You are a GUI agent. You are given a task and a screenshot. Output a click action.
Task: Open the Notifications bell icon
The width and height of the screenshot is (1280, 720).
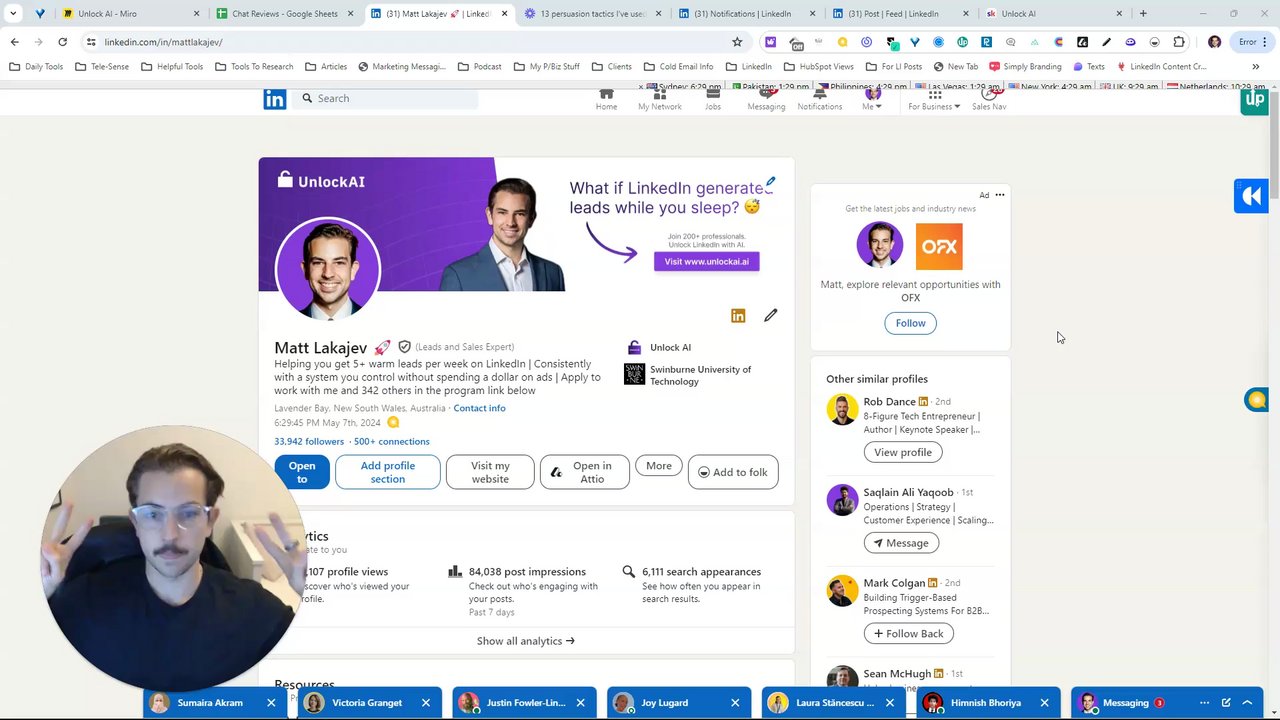click(819, 97)
